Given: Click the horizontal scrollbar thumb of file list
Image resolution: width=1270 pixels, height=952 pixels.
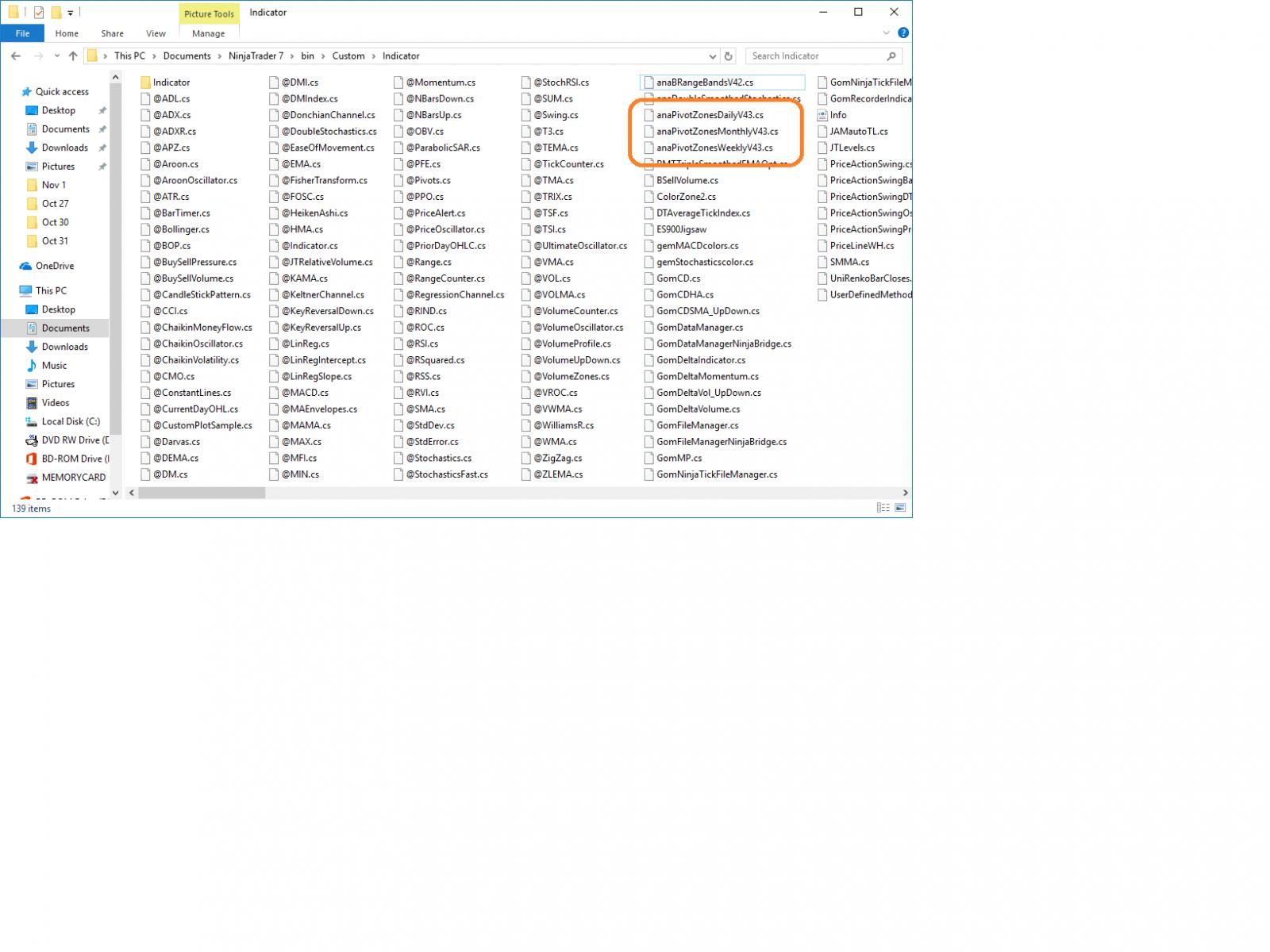Looking at the screenshot, I should (202, 493).
